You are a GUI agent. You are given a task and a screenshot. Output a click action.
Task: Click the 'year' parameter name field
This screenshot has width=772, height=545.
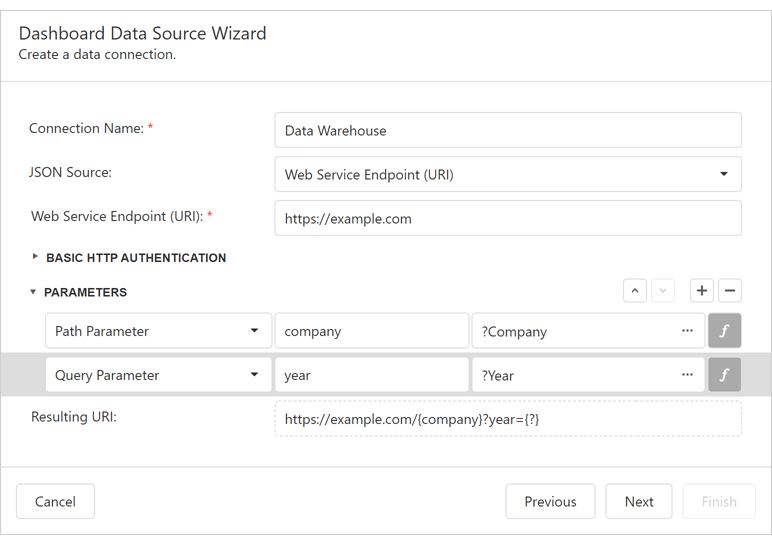click(x=371, y=375)
